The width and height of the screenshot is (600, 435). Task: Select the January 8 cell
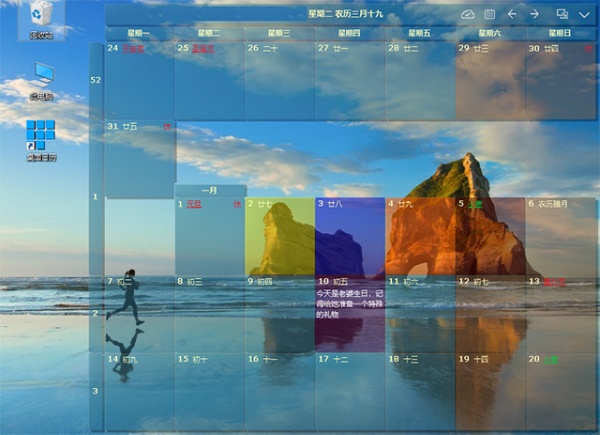point(210,314)
